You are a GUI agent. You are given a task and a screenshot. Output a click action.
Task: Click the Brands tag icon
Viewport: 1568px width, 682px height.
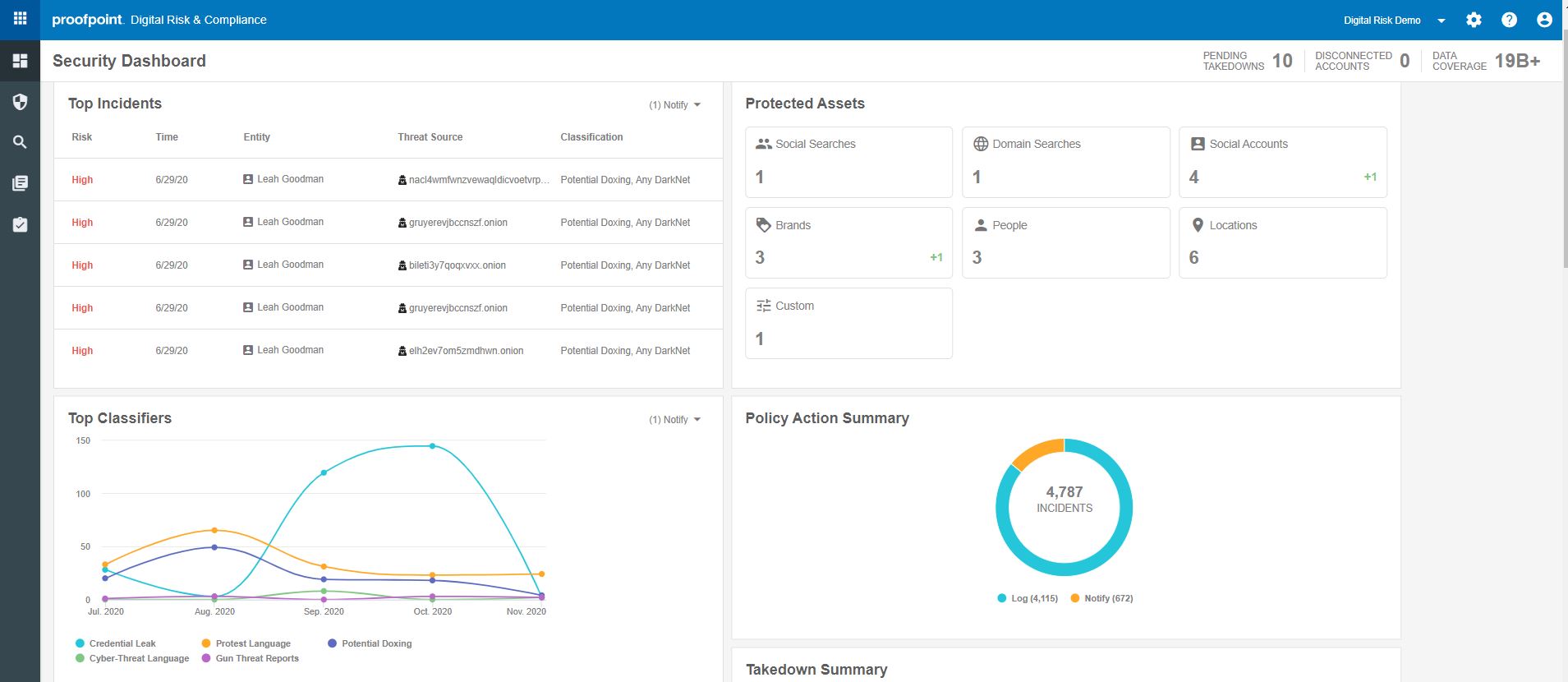click(763, 225)
